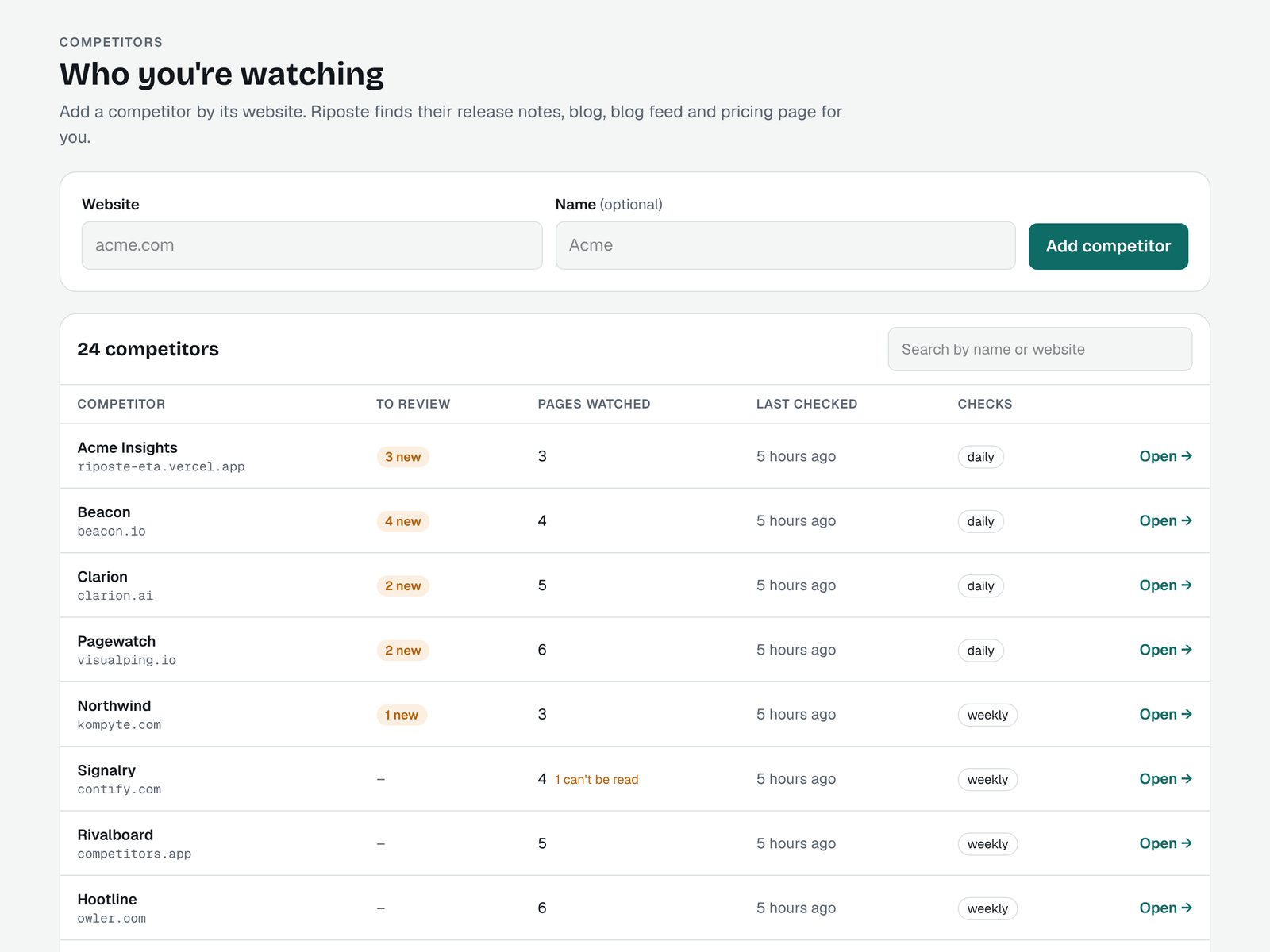Viewport: 1270px width, 952px height.
Task: Click the 1 can't be read warning
Action: click(x=596, y=780)
